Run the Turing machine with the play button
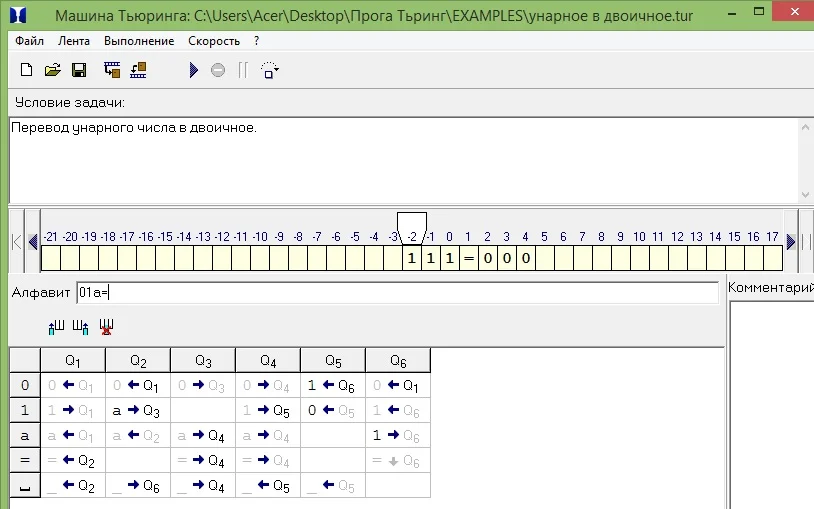 194,70
